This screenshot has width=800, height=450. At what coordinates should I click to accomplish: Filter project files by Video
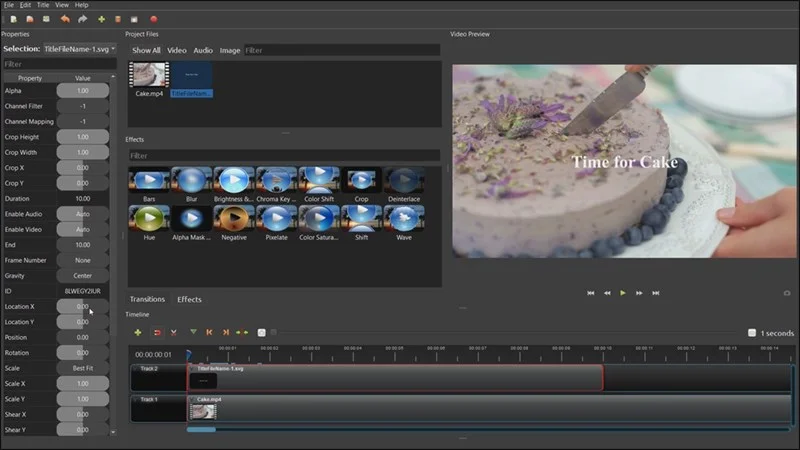point(177,50)
